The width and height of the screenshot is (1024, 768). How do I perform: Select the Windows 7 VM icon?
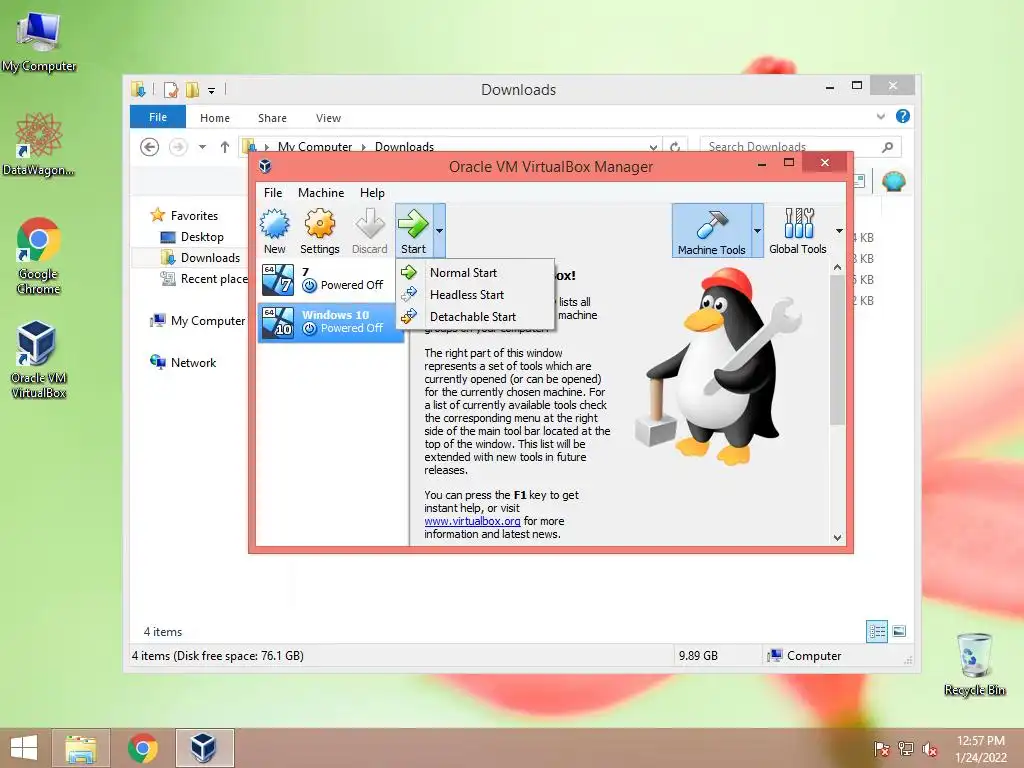(278, 280)
